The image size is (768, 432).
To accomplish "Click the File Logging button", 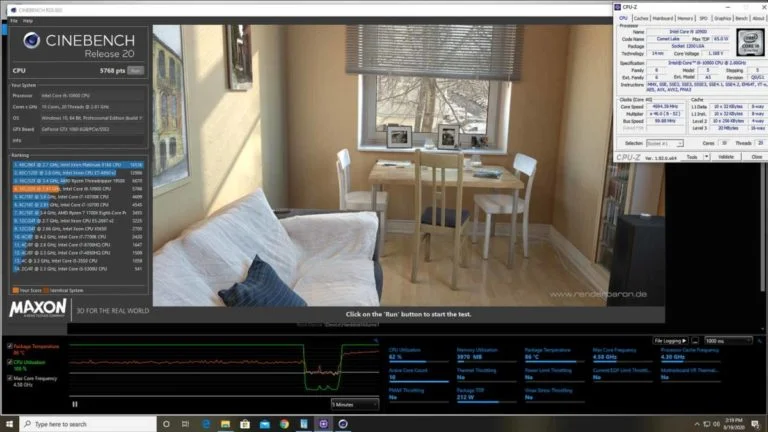I will coord(670,341).
